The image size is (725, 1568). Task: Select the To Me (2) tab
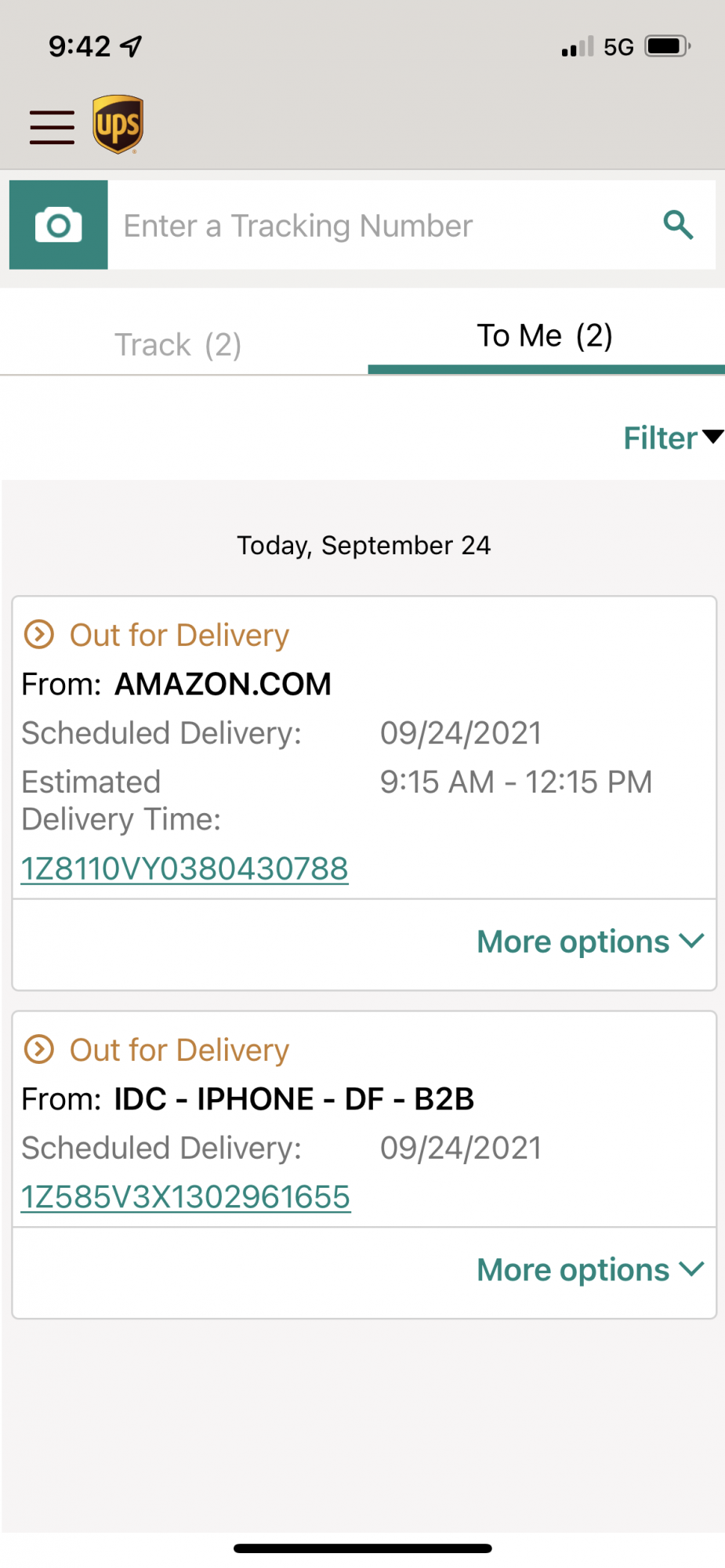pyautogui.click(x=546, y=336)
